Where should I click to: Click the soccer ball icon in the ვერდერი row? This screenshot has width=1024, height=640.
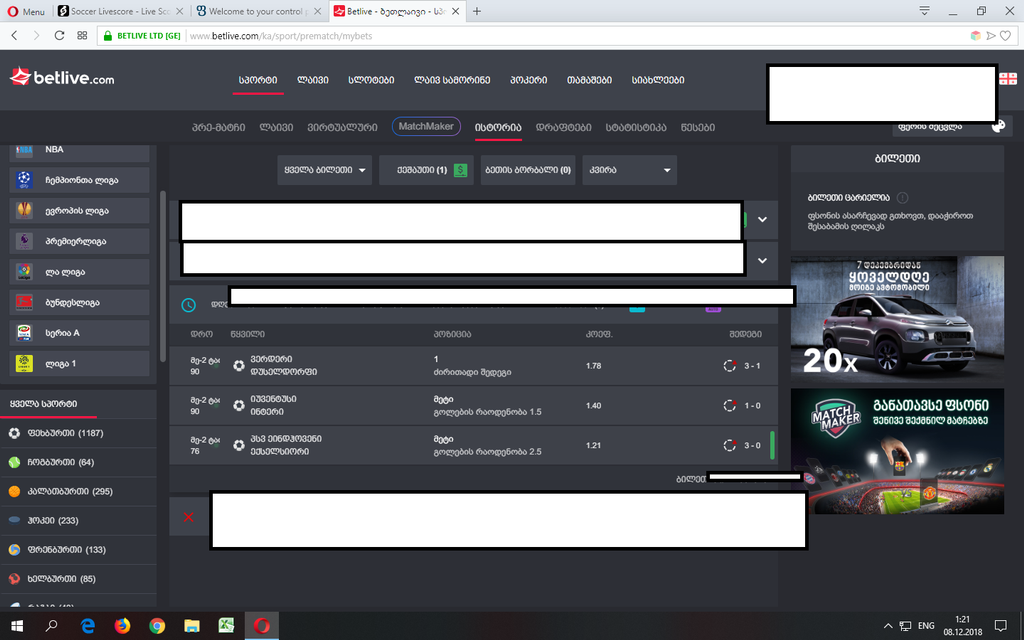coord(239,366)
